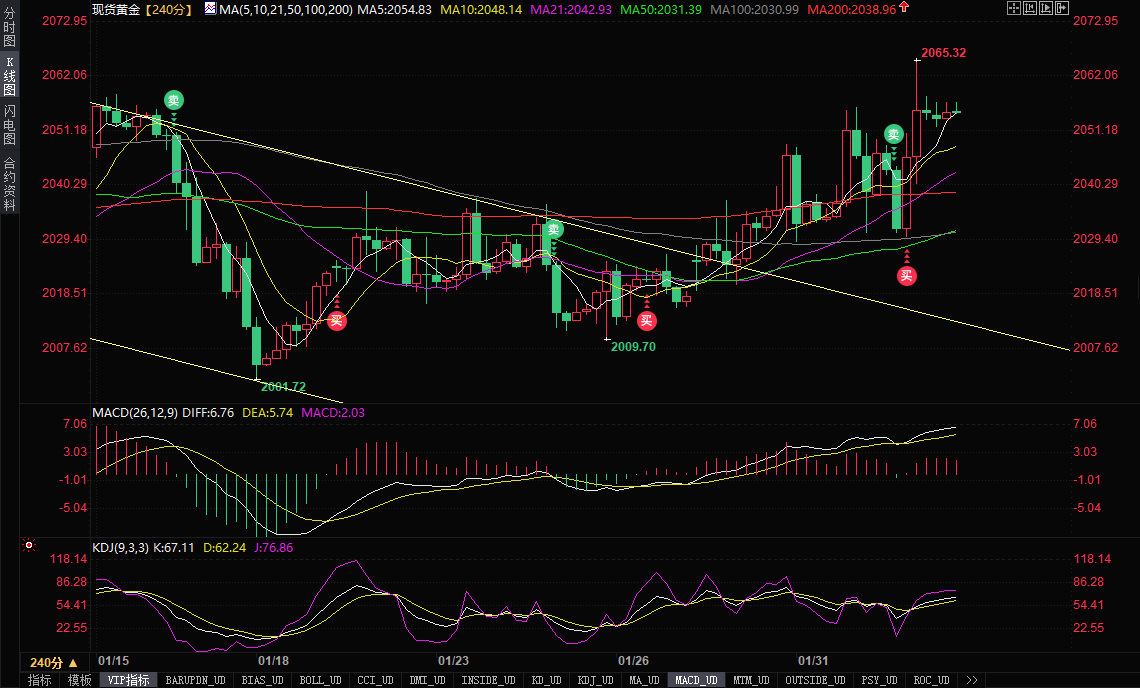
Task: Click the 指标 indicator button
Action: point(39,680)
